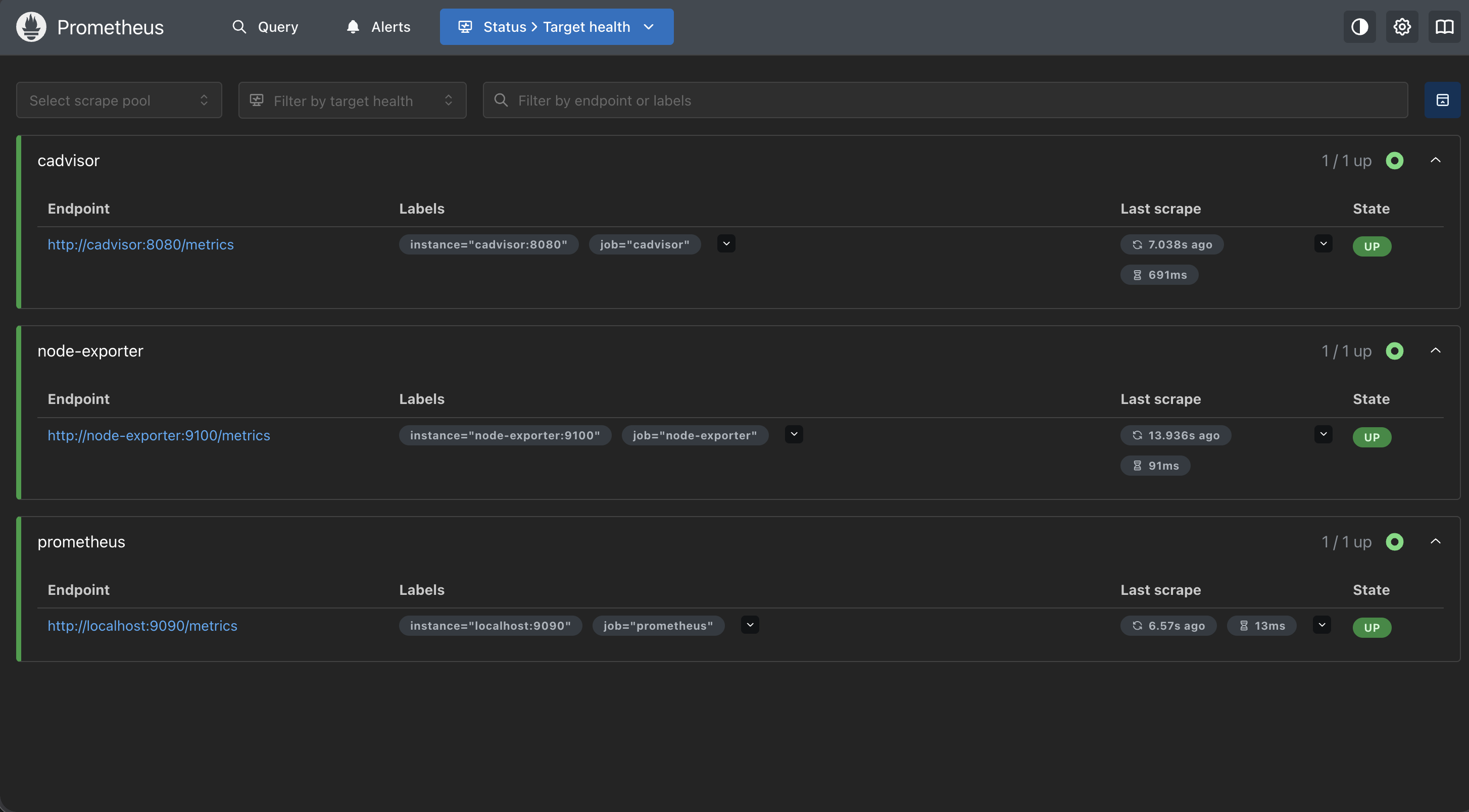Image resolution: width=1469 pixels, height=812 pixels.
Task: Expand labels for the localhost:9090 target
Action: click(750, 625)
